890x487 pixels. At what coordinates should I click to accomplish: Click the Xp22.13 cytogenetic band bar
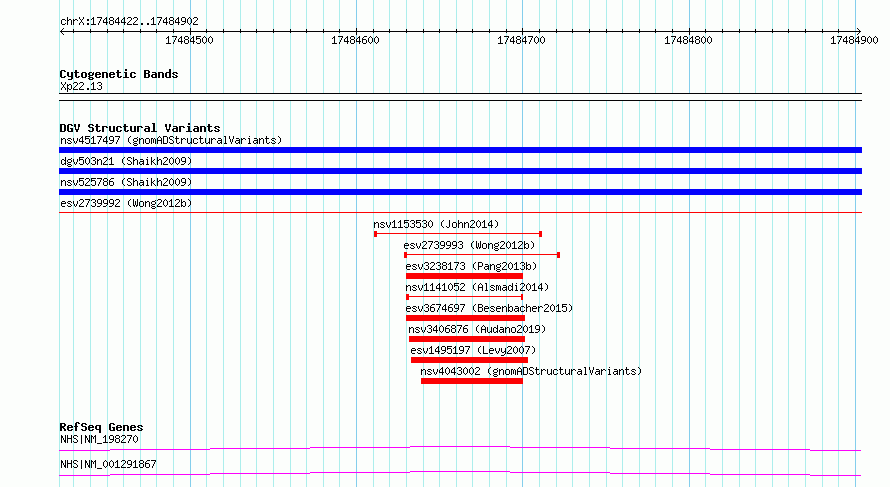coord(460,97)
